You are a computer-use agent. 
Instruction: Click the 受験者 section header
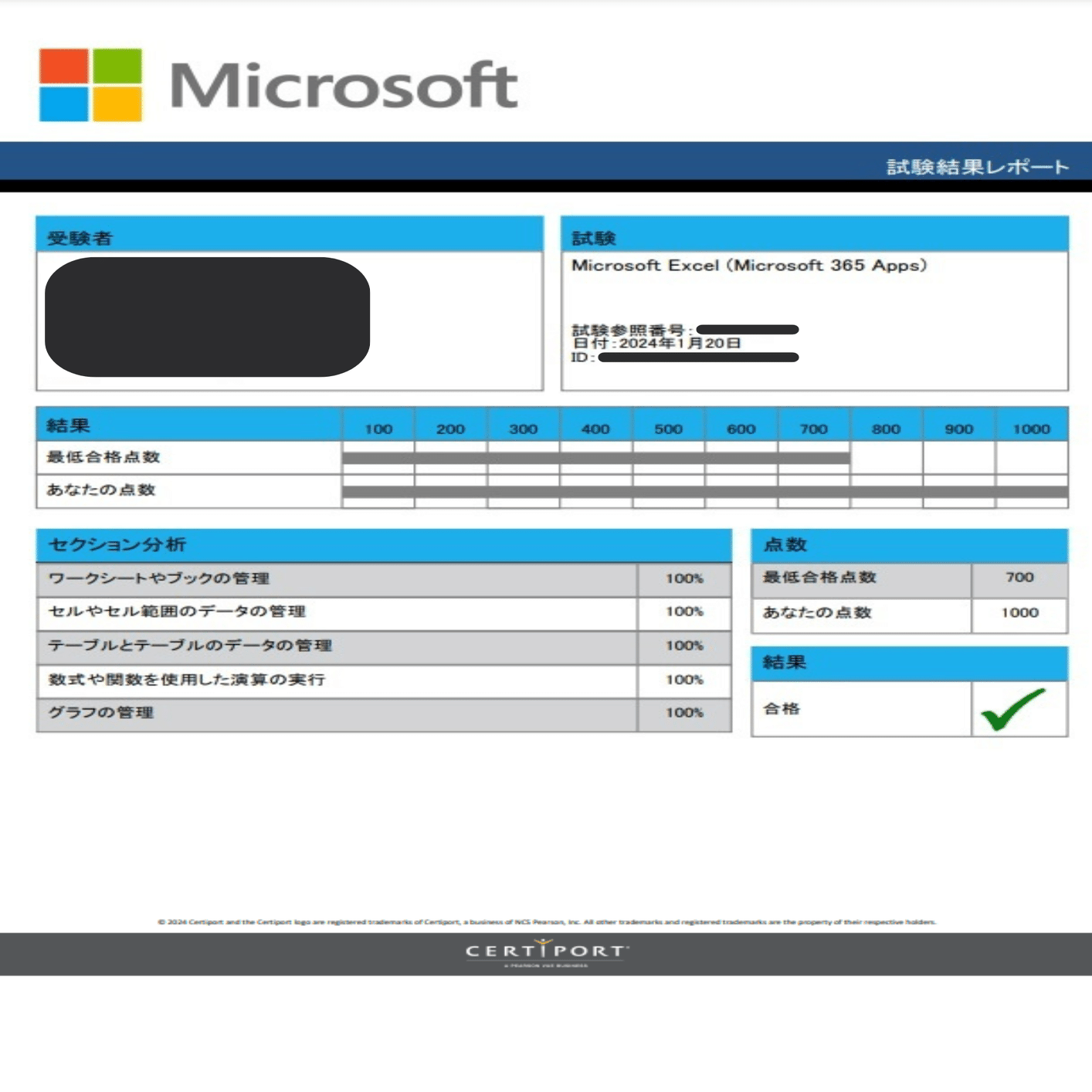(290, 235)
